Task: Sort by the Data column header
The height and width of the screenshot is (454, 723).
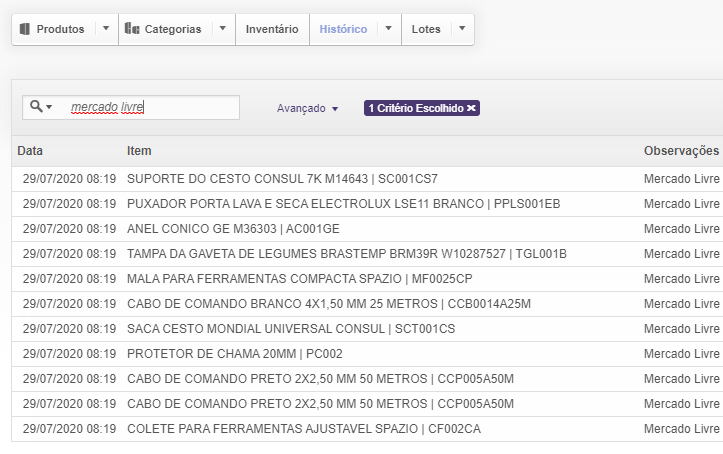Action: (x=30, y=151)
